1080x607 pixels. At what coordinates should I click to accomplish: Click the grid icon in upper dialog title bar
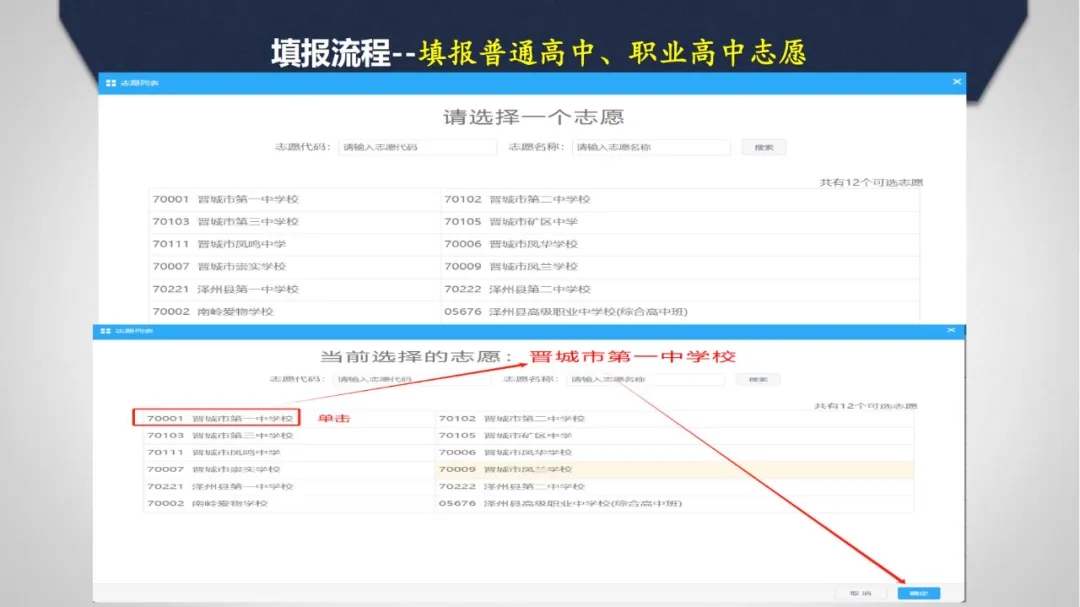(110, 82)
